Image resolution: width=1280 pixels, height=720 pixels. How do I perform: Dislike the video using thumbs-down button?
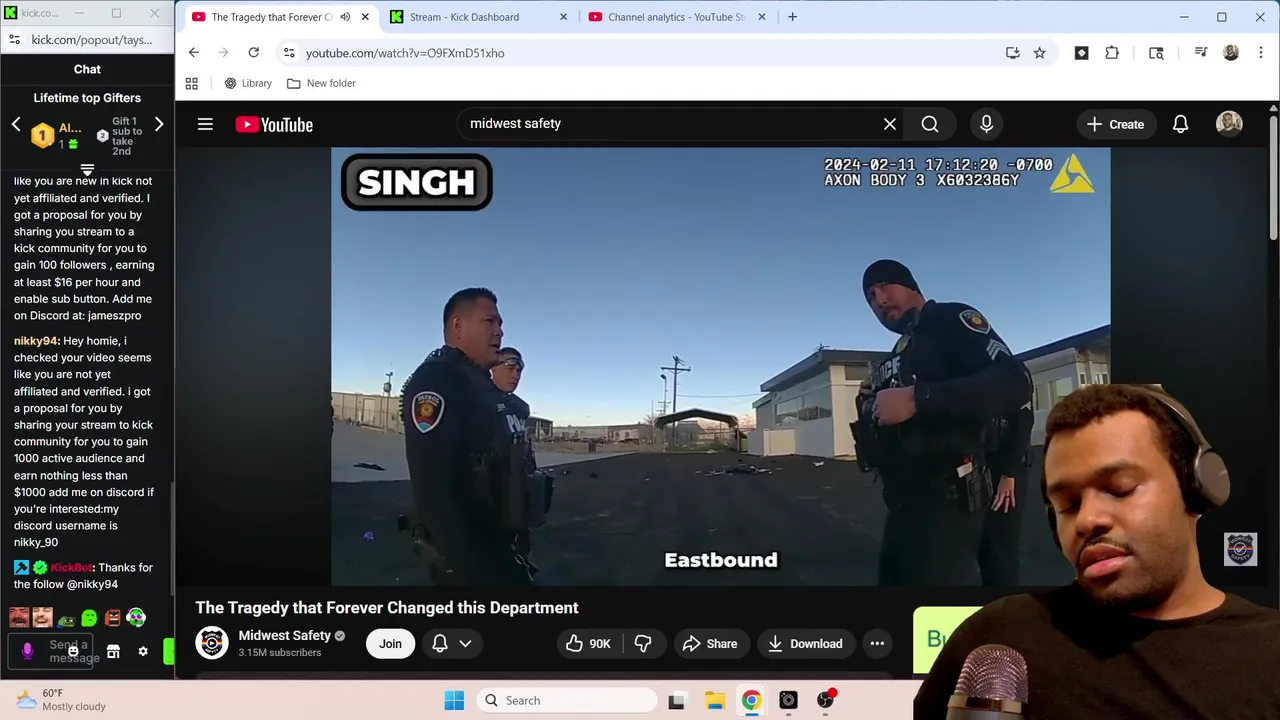[x=643, y=644]
